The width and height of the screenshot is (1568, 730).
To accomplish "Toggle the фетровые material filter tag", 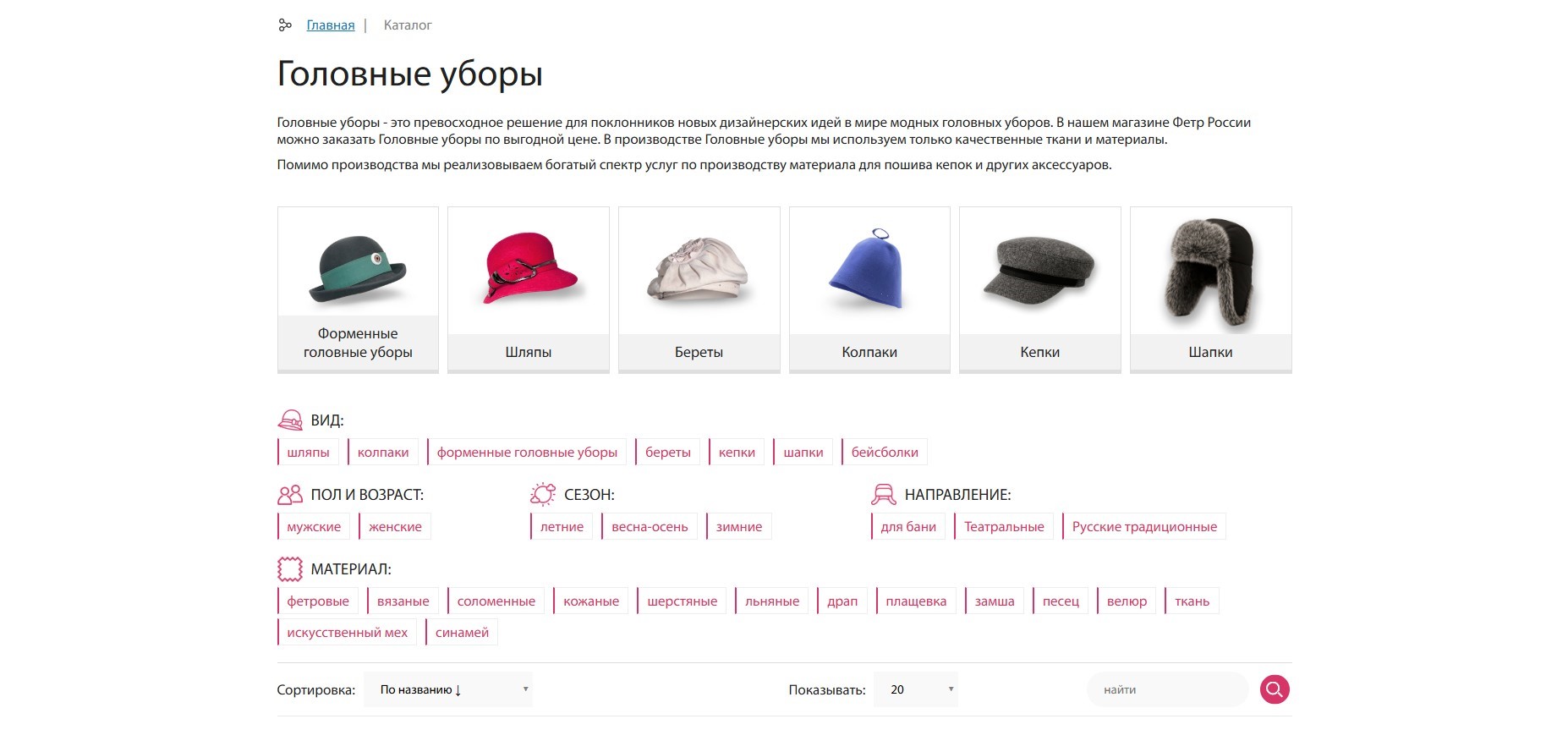I will coord(318,601).
